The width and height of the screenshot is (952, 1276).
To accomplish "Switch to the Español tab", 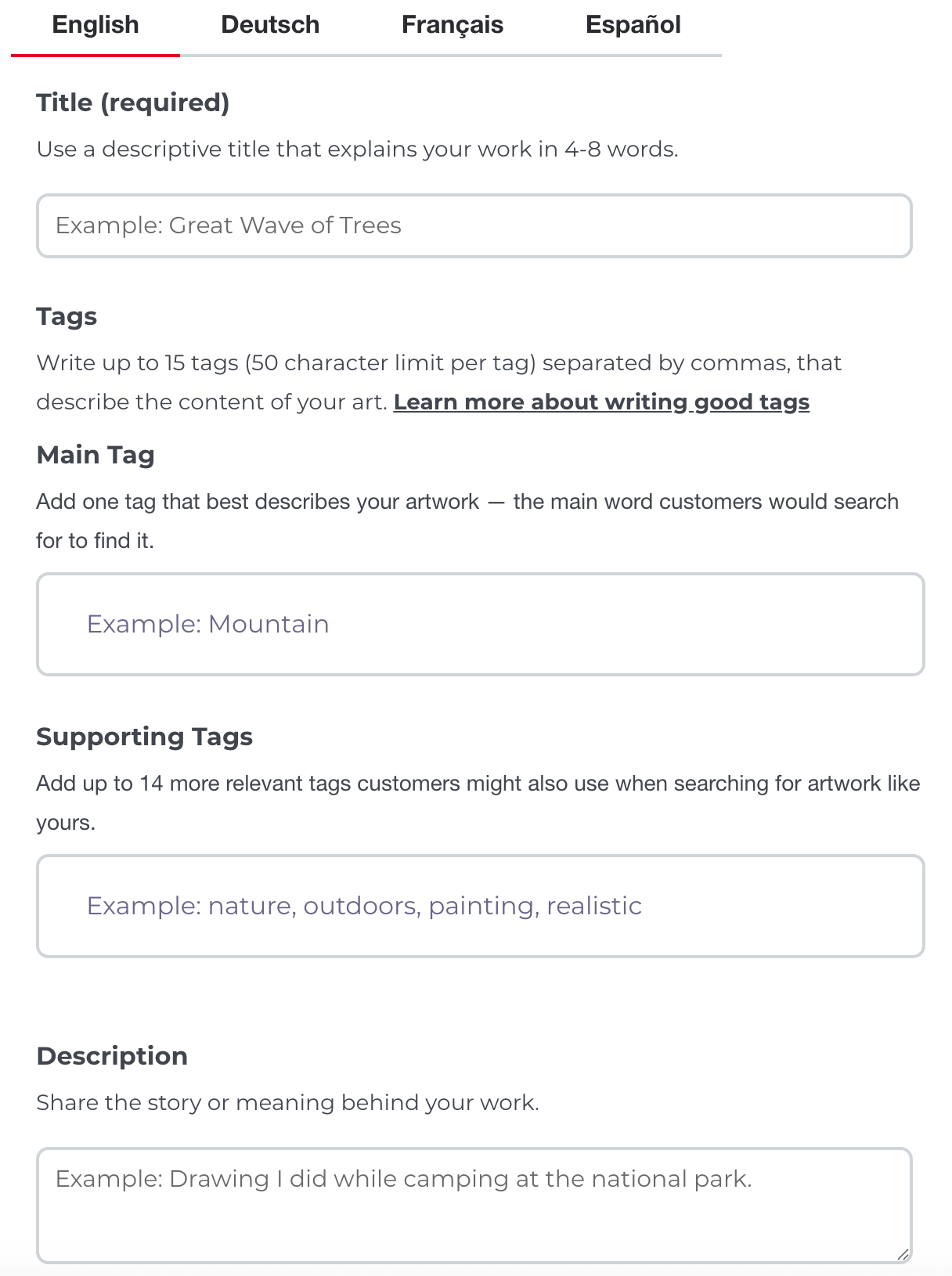I will [633, 25].
